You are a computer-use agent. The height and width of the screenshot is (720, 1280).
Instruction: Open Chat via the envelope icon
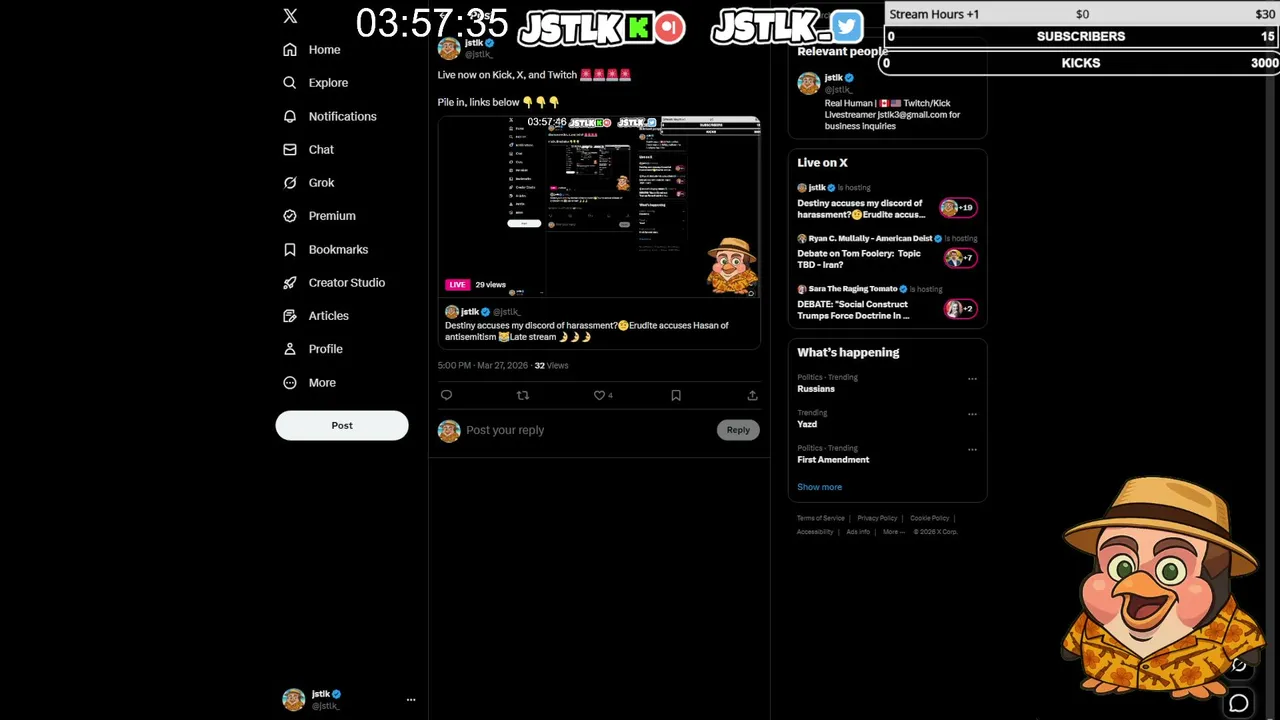(290, 149)
